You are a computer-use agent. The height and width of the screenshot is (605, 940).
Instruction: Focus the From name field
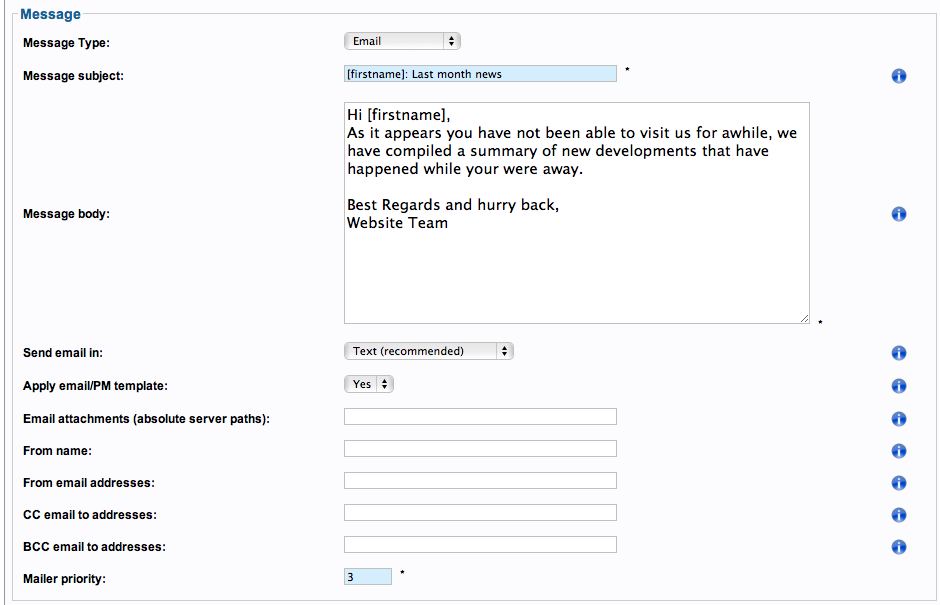tap(480, 449)
